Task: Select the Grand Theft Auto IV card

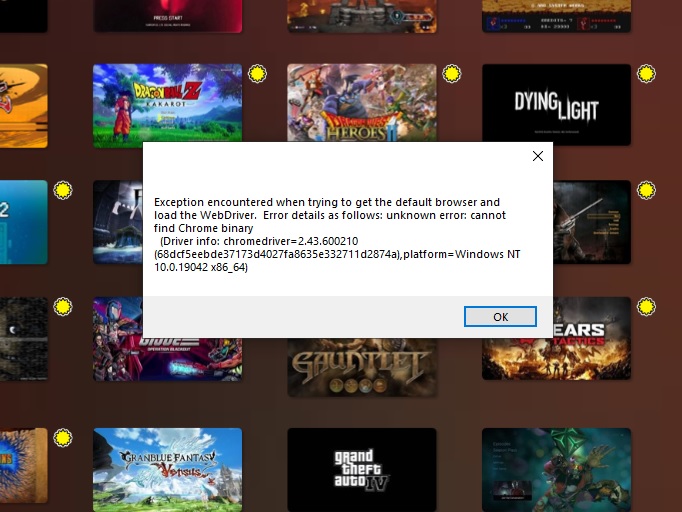Action: coord(362,470)
